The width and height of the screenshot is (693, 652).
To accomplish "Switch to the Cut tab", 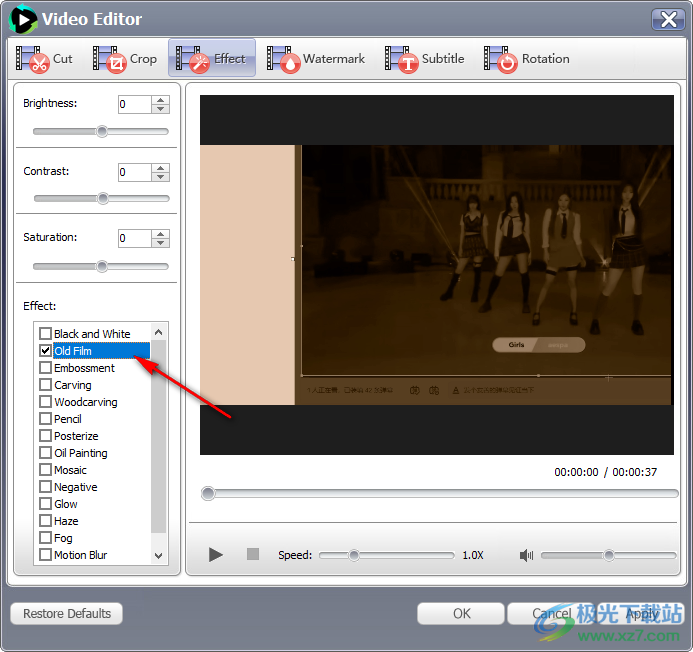I will click(x=44, y=59).
